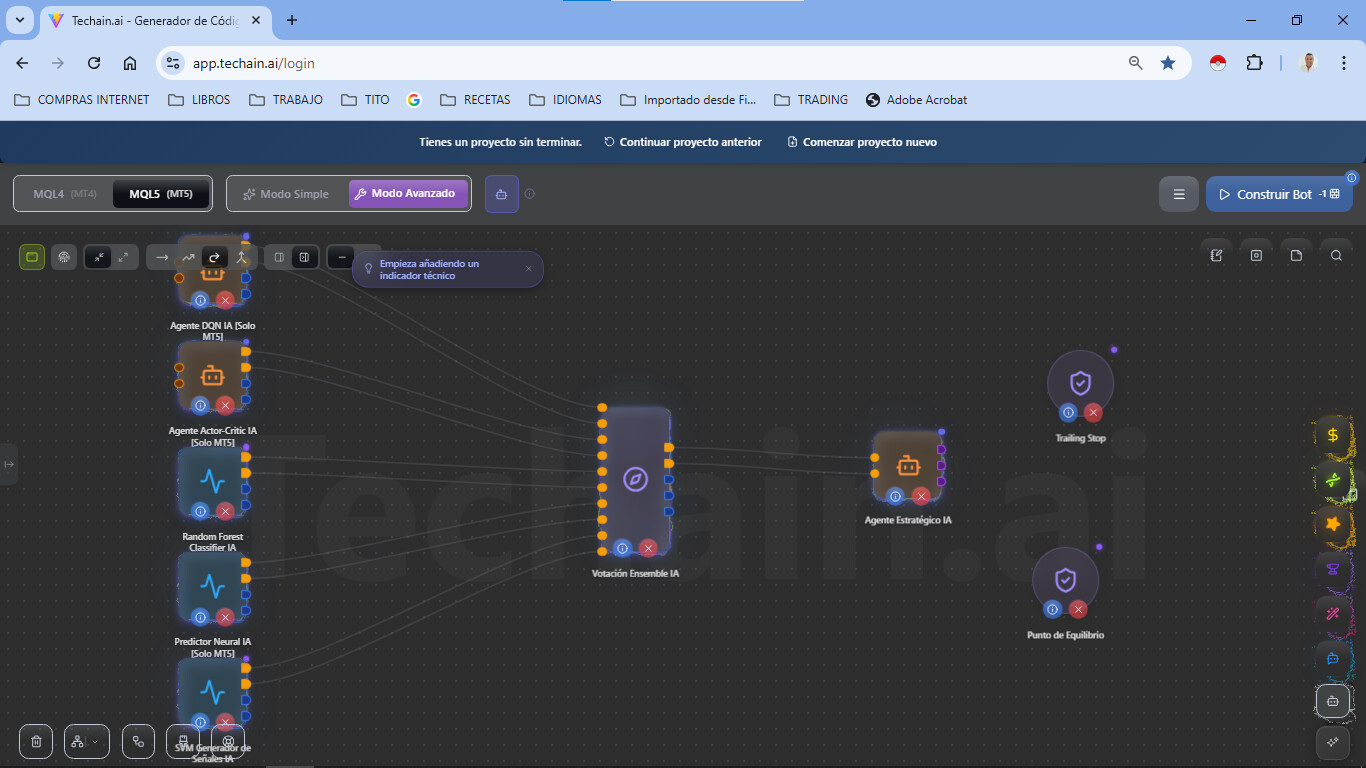Image resolution: width=1366 pixels, height=768 pixels.
Task: Click the dollar sign sidebar icon
Action: (1332, 435)
